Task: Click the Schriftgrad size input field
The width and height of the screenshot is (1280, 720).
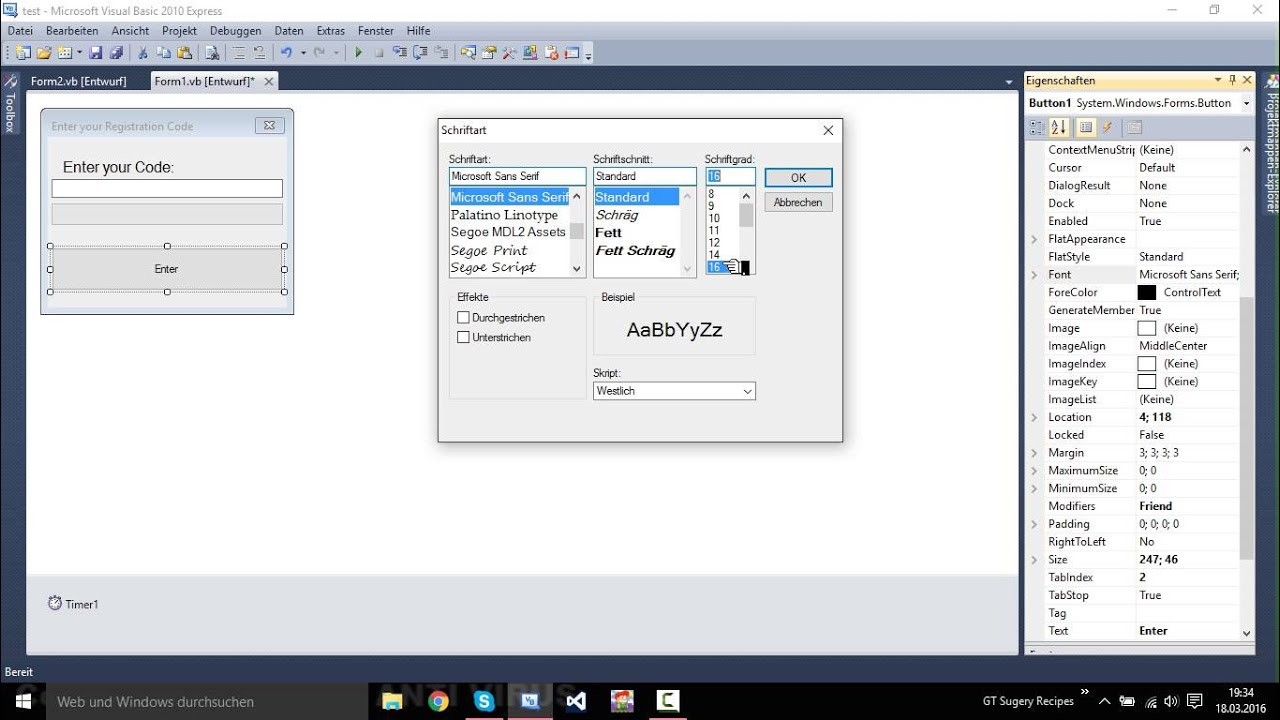Action: (x=730, y=176)
